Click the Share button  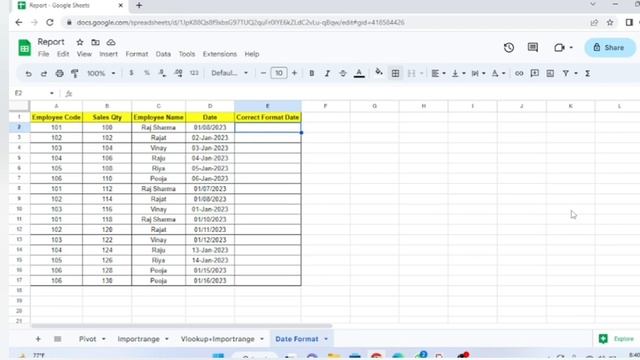tap(610, 47)
